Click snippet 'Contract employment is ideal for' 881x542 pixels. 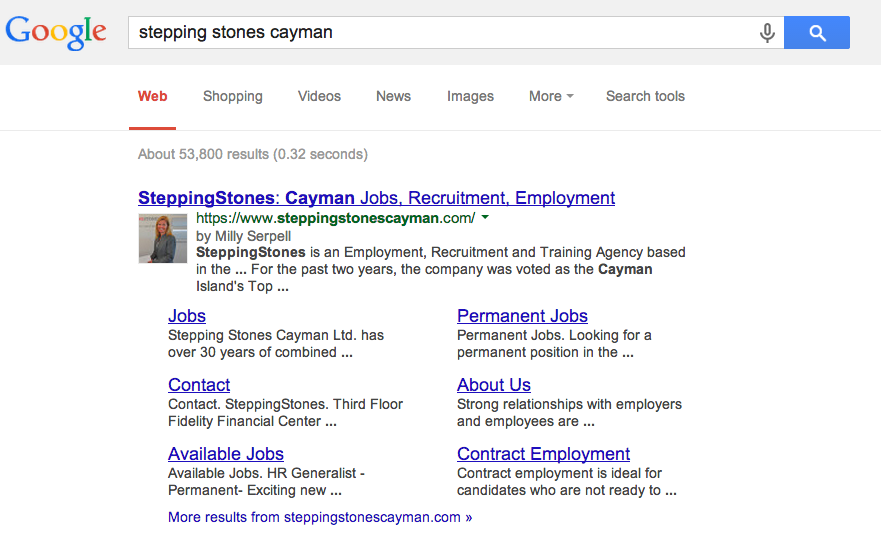pos(559,473)
